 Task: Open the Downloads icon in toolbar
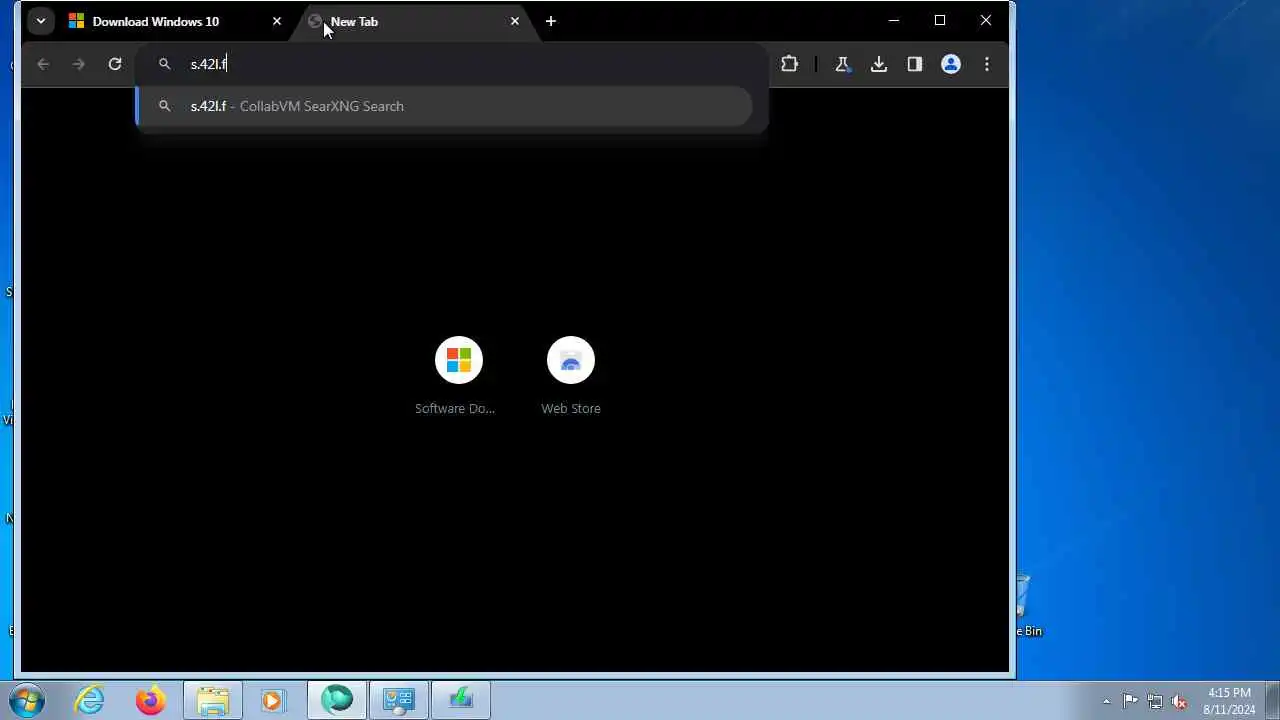879,64
